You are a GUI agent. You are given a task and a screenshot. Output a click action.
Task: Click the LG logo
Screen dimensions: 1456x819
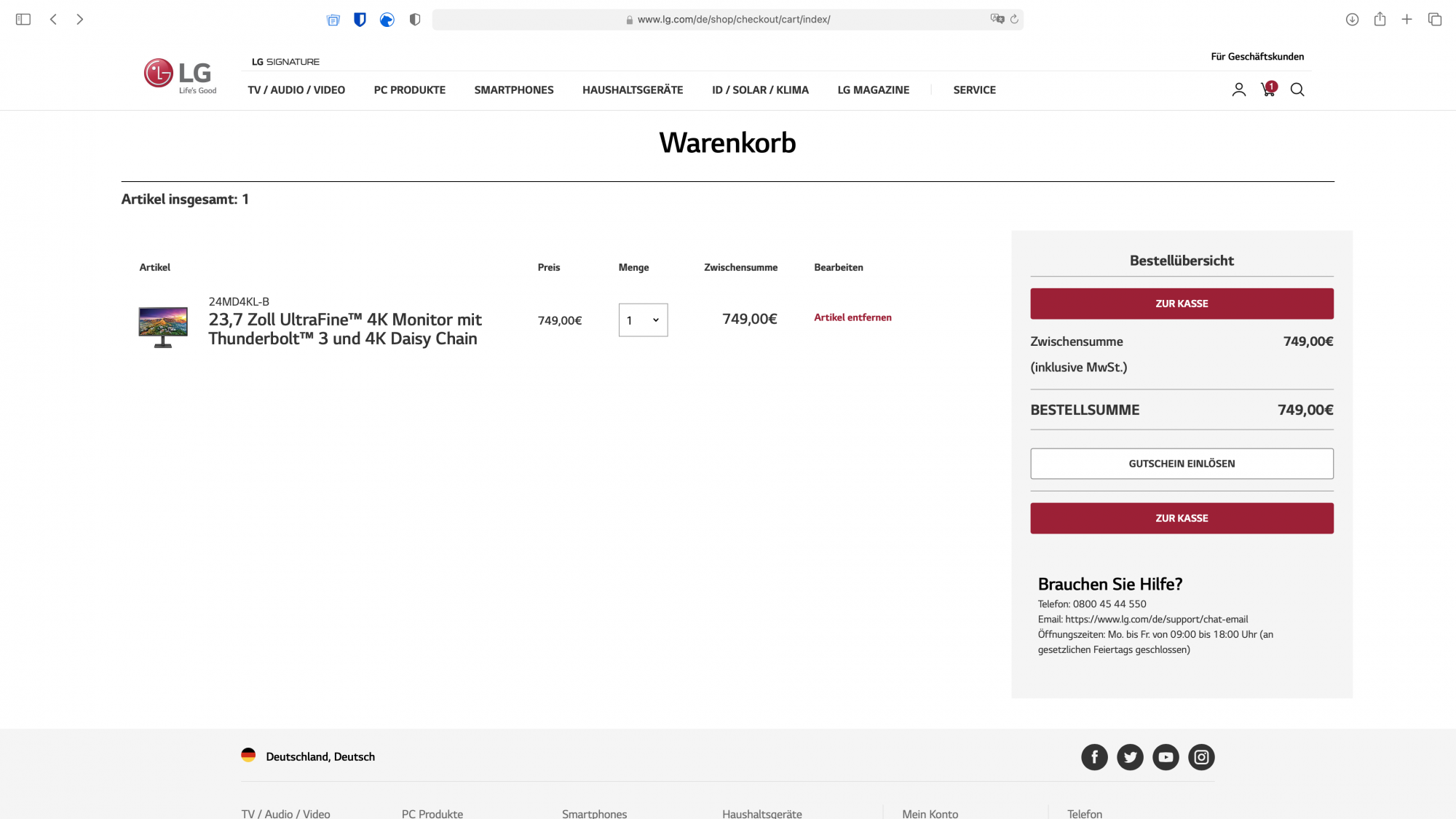click(180, 75)
